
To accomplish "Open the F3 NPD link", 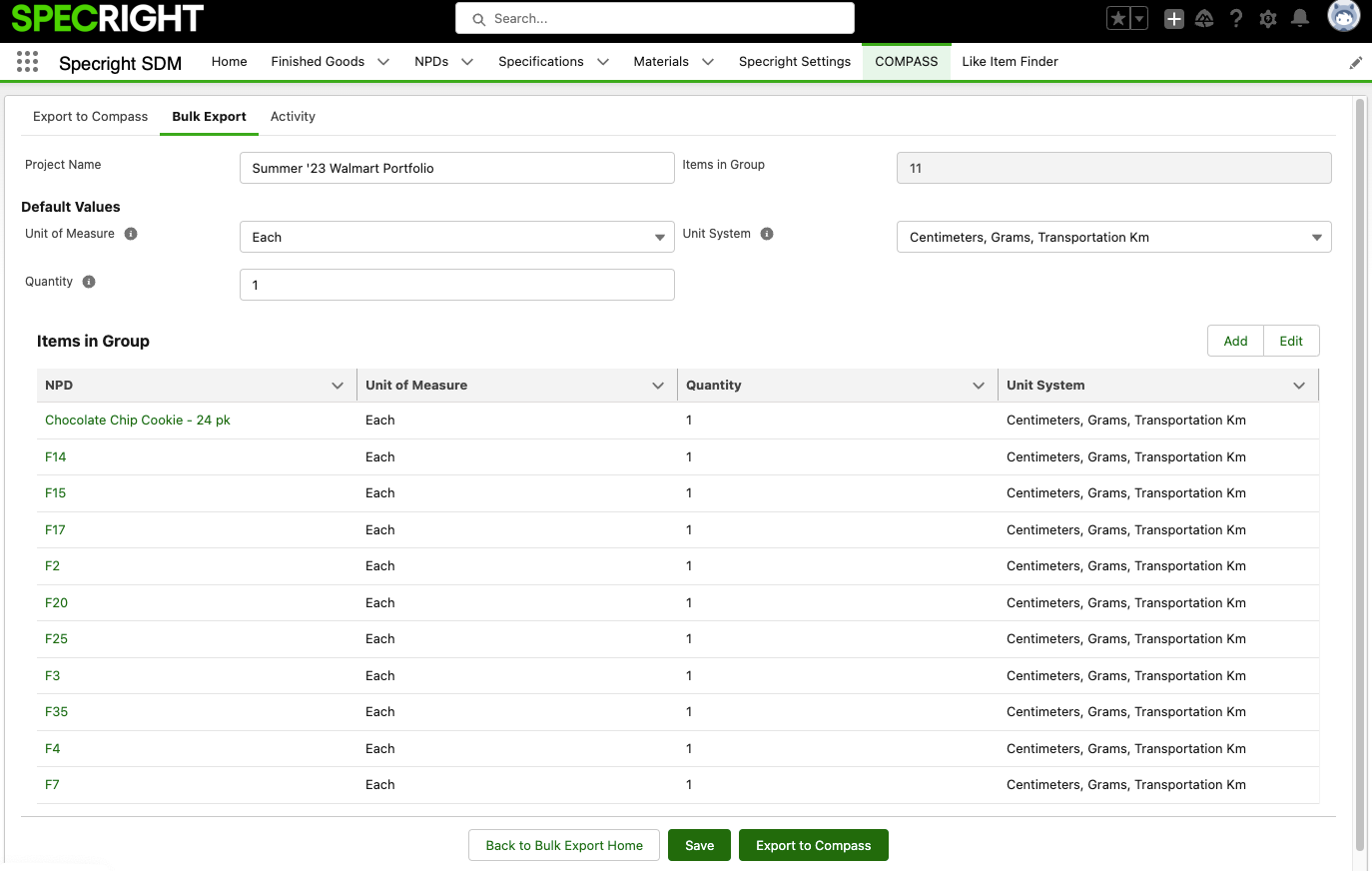I will tap(53, 676).
